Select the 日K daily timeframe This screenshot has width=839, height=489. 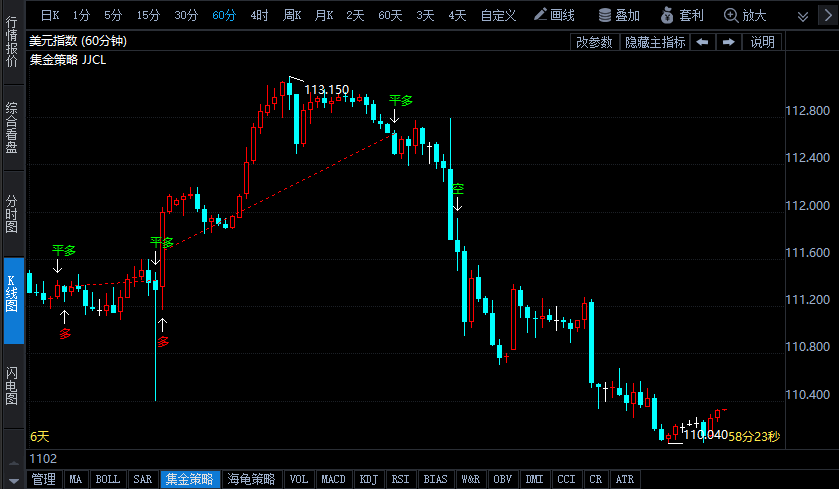coord(50,16)
